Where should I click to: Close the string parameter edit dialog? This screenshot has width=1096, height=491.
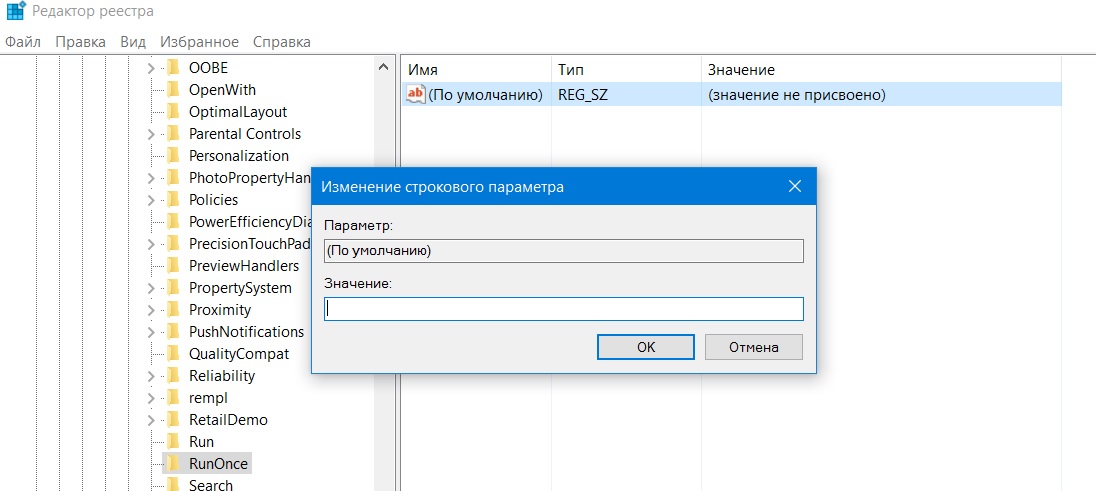(x=795, y=187)
